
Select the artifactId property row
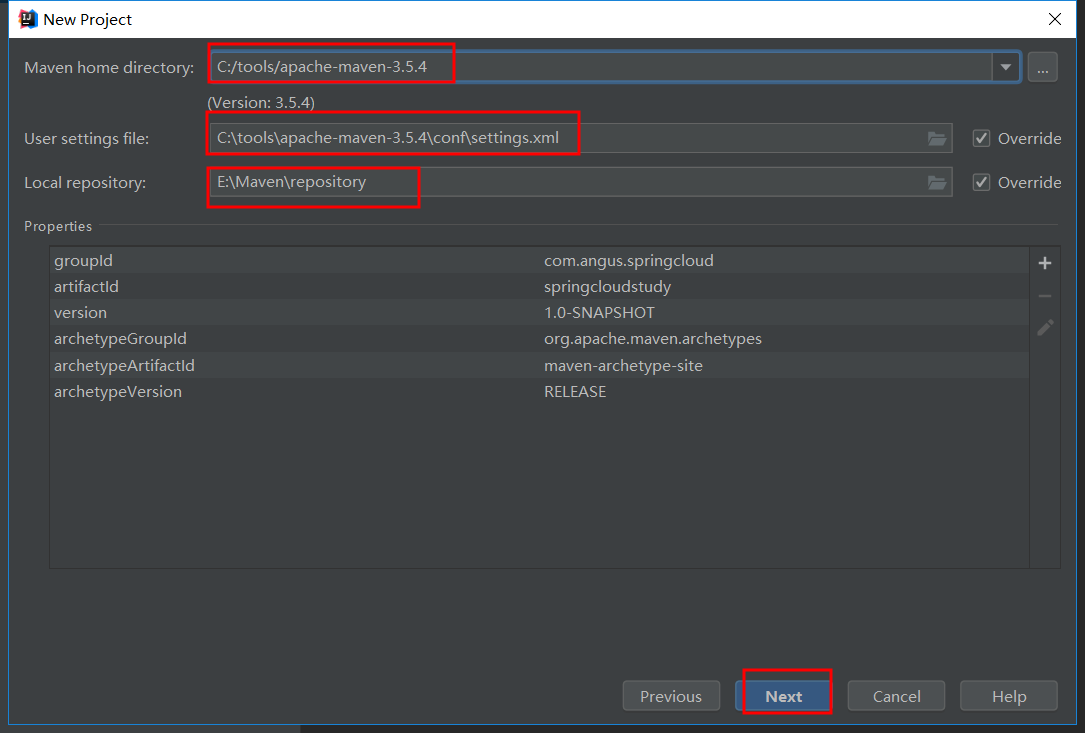[539, 287]
